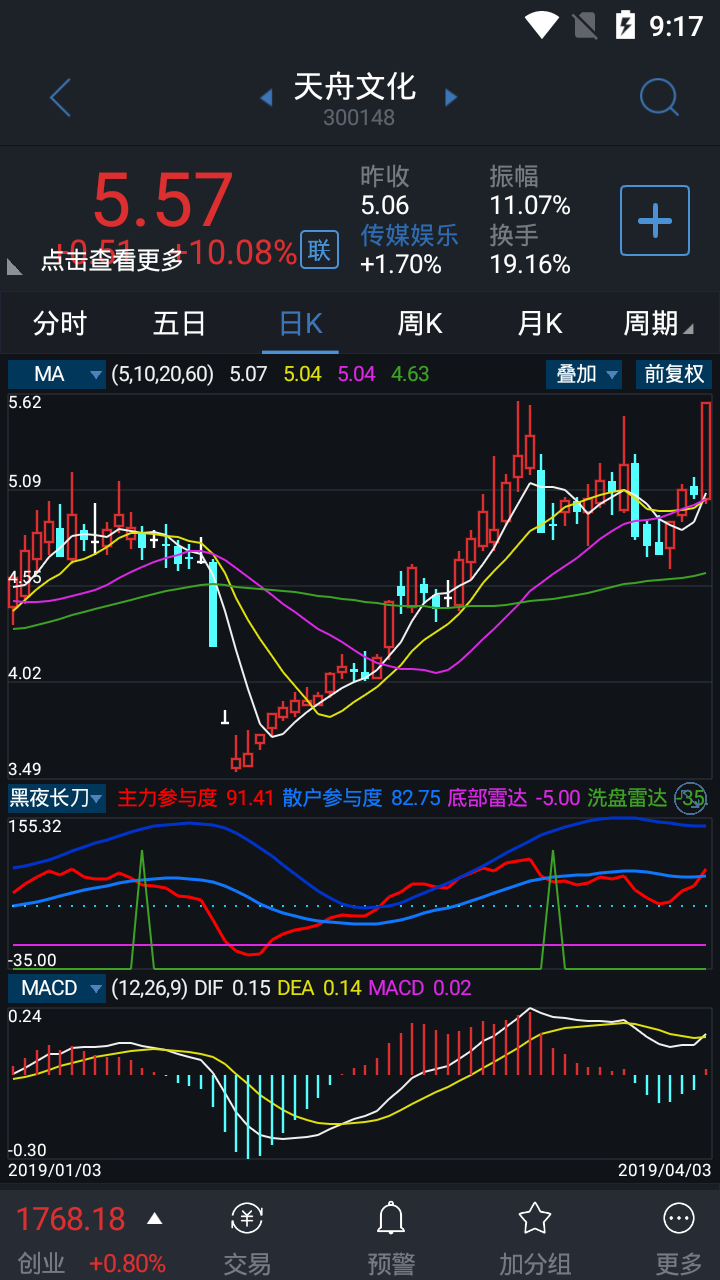This screenshot has height=1280, width=720.
Task: Tap 昨收 value 5.06
Action: pos(385,206)
